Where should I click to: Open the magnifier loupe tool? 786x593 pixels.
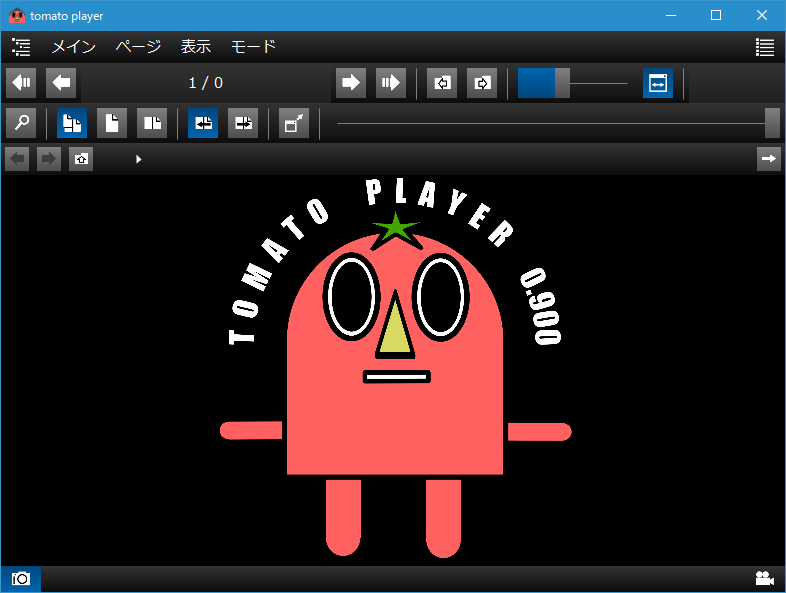(x=21, y=123)
